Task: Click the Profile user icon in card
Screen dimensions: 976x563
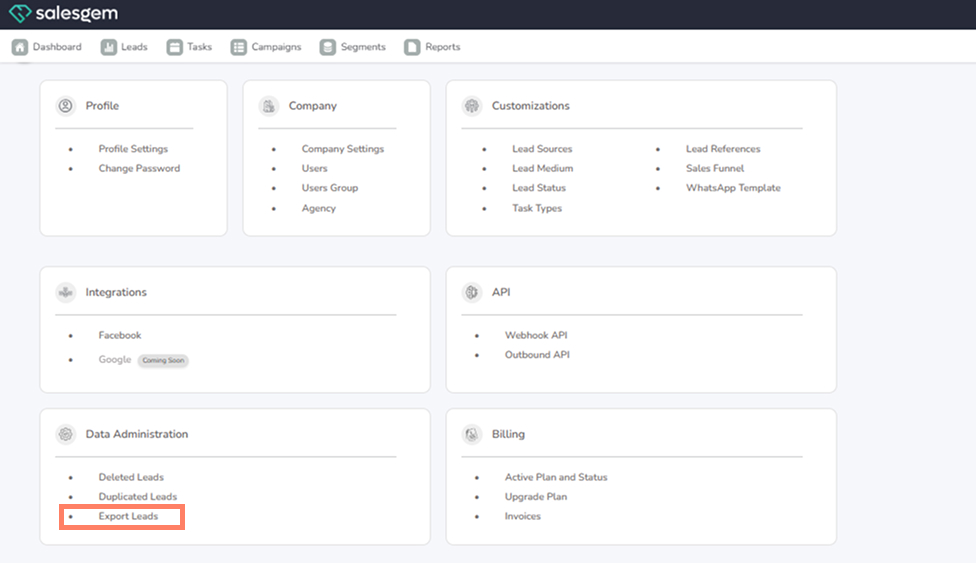Action: [x=66, y=106]
